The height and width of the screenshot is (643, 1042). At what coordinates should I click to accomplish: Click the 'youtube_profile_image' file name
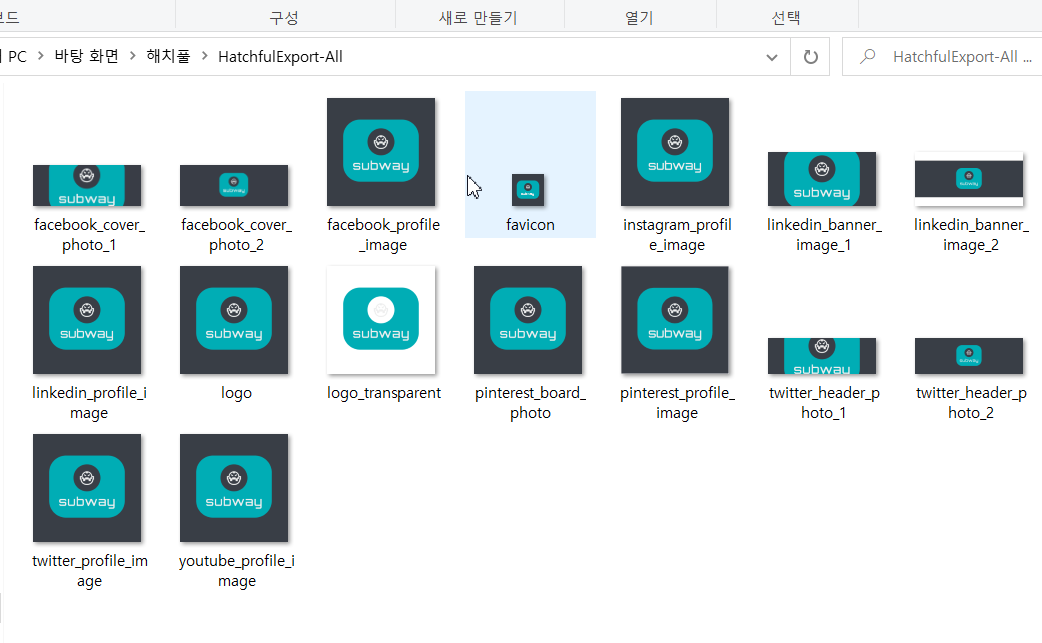[x=237, y=571]
